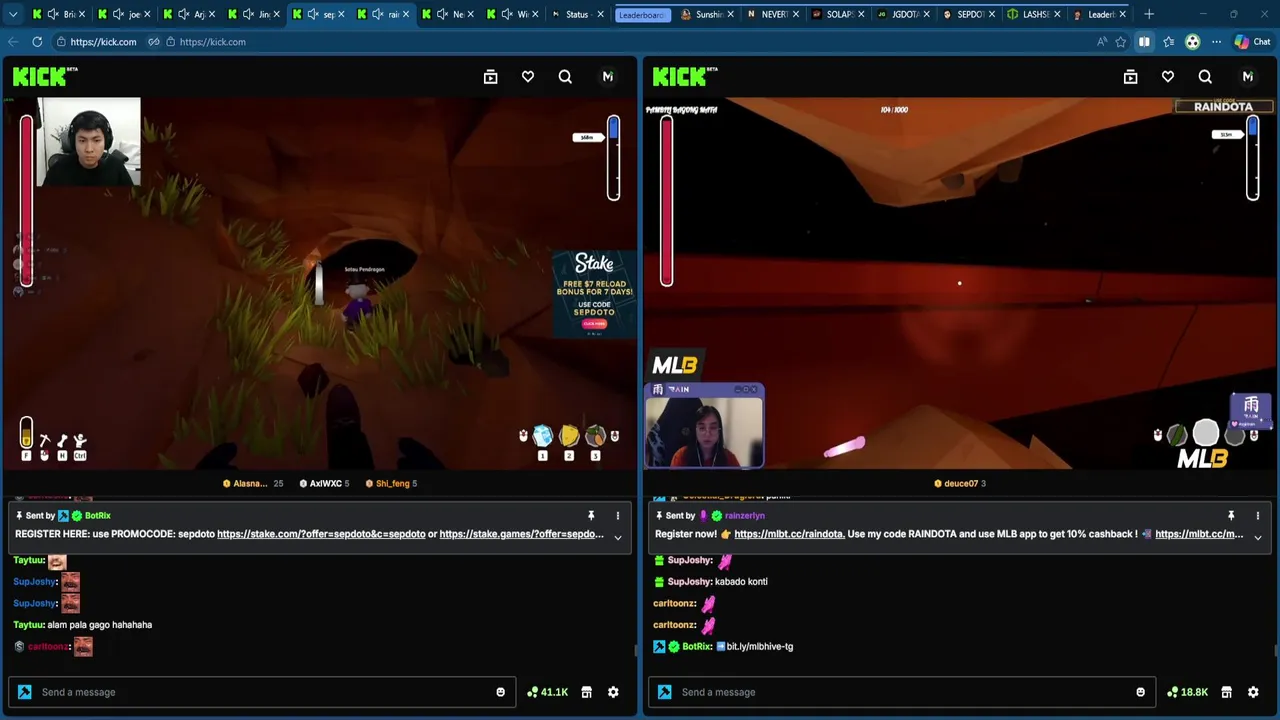The height and width of the screenshot is (720, 1280).
Task: Select the highlighted Leaderboard tab group
Action: point(641,14)
